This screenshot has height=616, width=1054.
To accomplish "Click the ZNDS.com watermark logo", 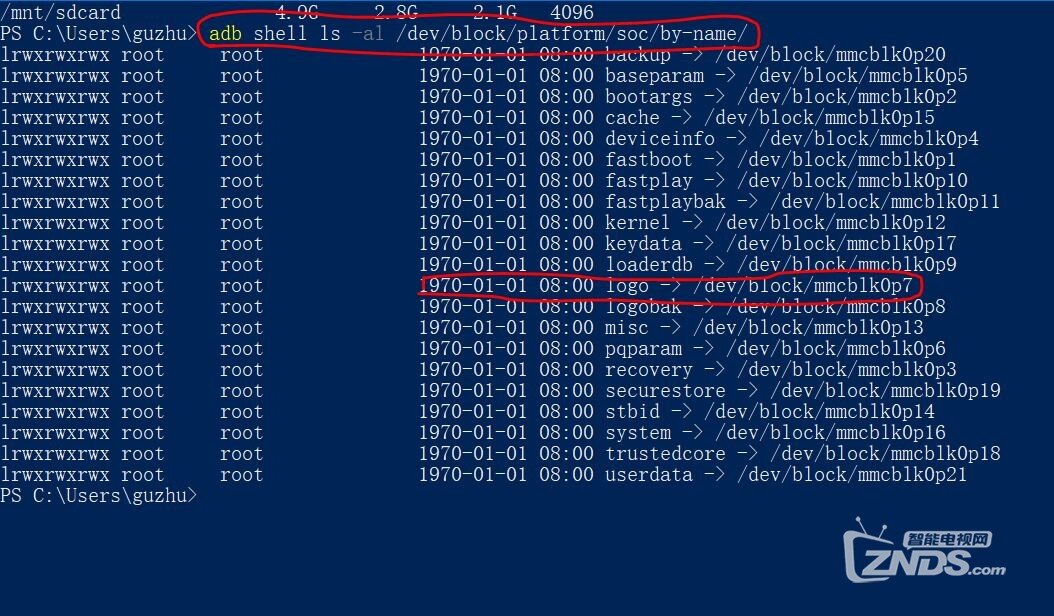I will coord(924,551).
